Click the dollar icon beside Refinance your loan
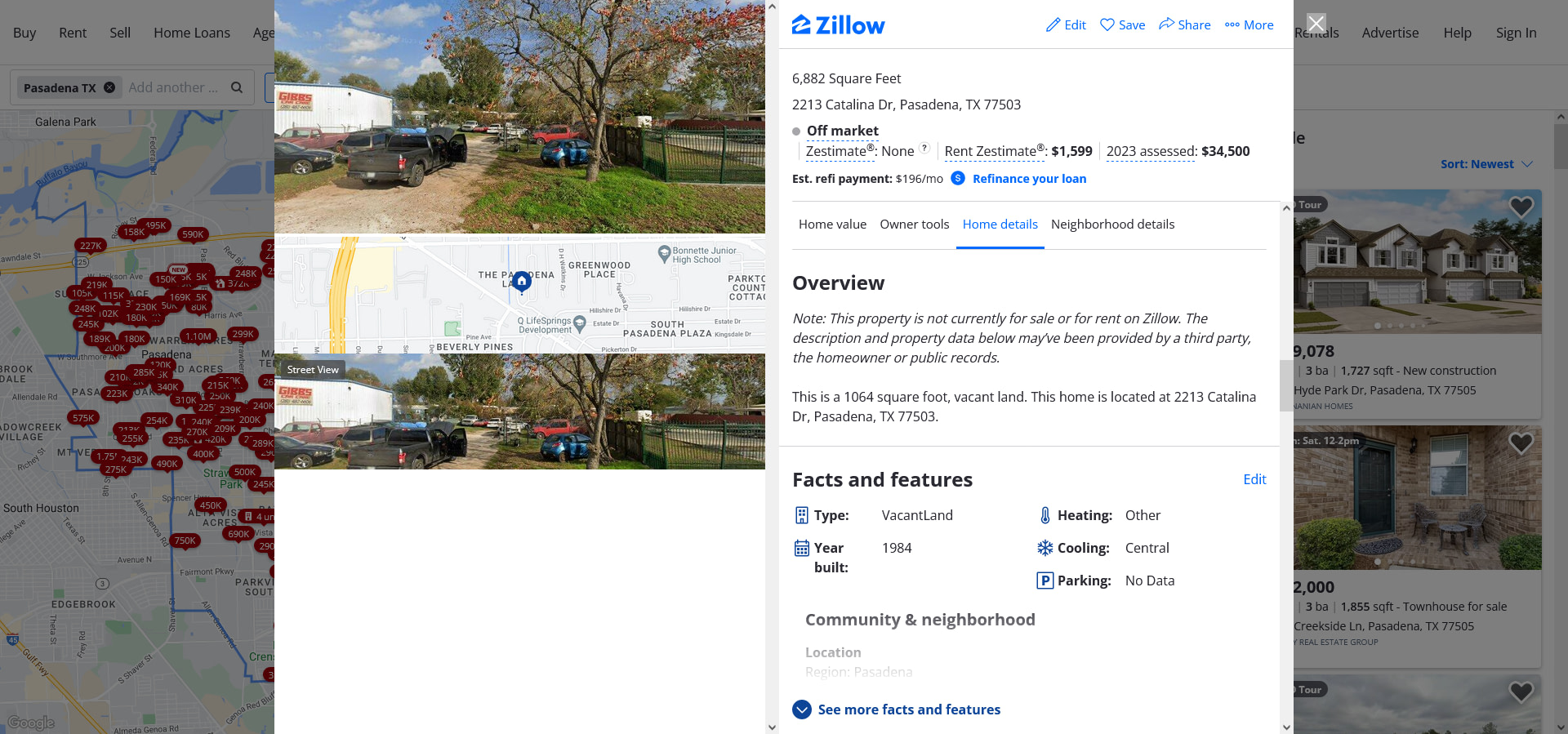 coord(958,178)
